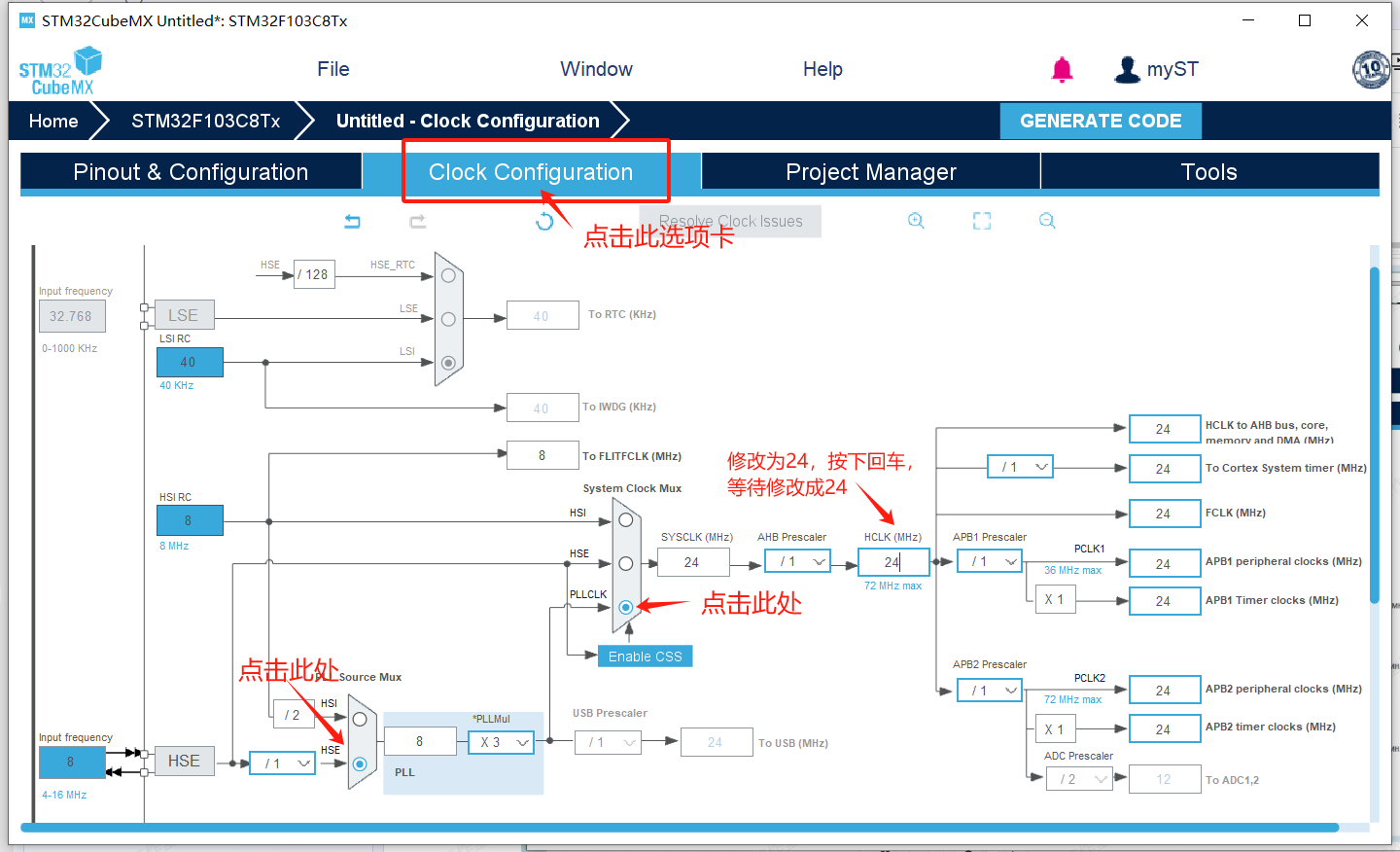1400x852 pixels.
Task: Undo the last clock change
Action: point(352,222)
